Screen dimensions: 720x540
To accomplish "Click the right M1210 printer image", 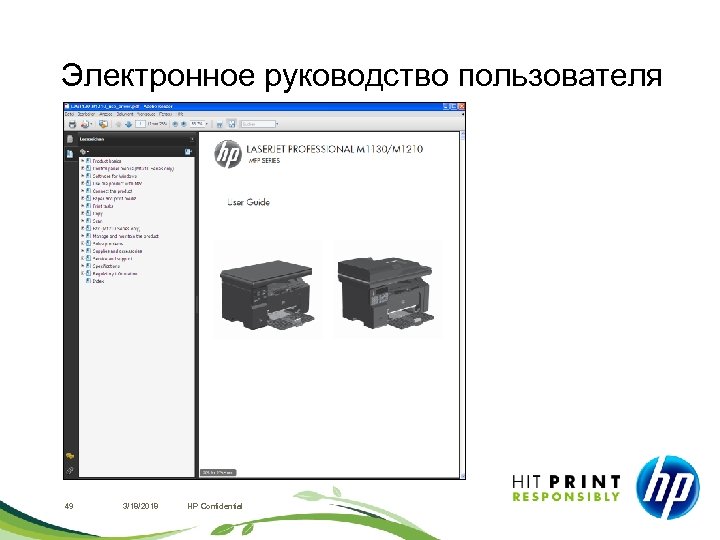I will point(386,292).
